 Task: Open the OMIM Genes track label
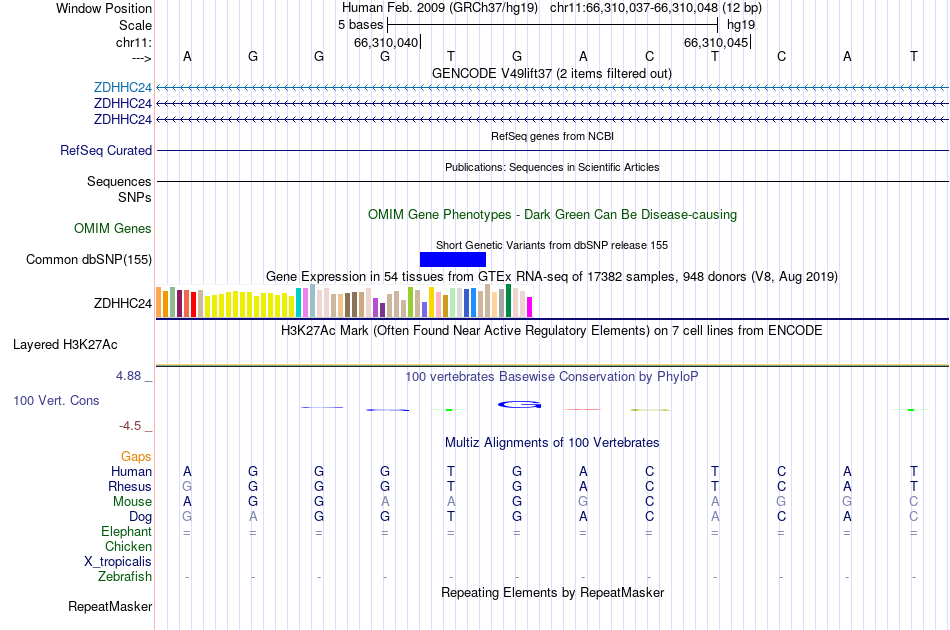(113, 228)
